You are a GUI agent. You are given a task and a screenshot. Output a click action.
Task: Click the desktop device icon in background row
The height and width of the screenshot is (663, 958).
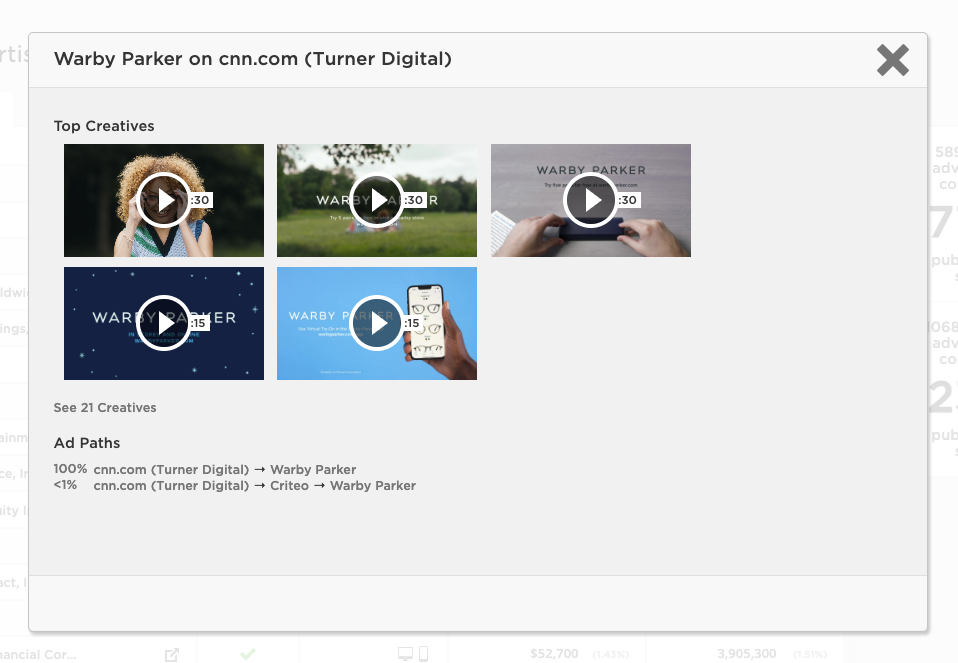tap(405, 654)
